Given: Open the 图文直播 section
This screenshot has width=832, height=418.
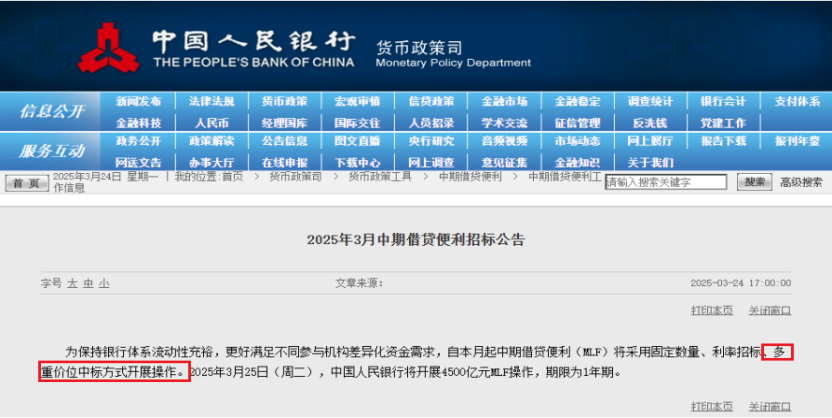Looking at the screenshot, I should point(357,141).
